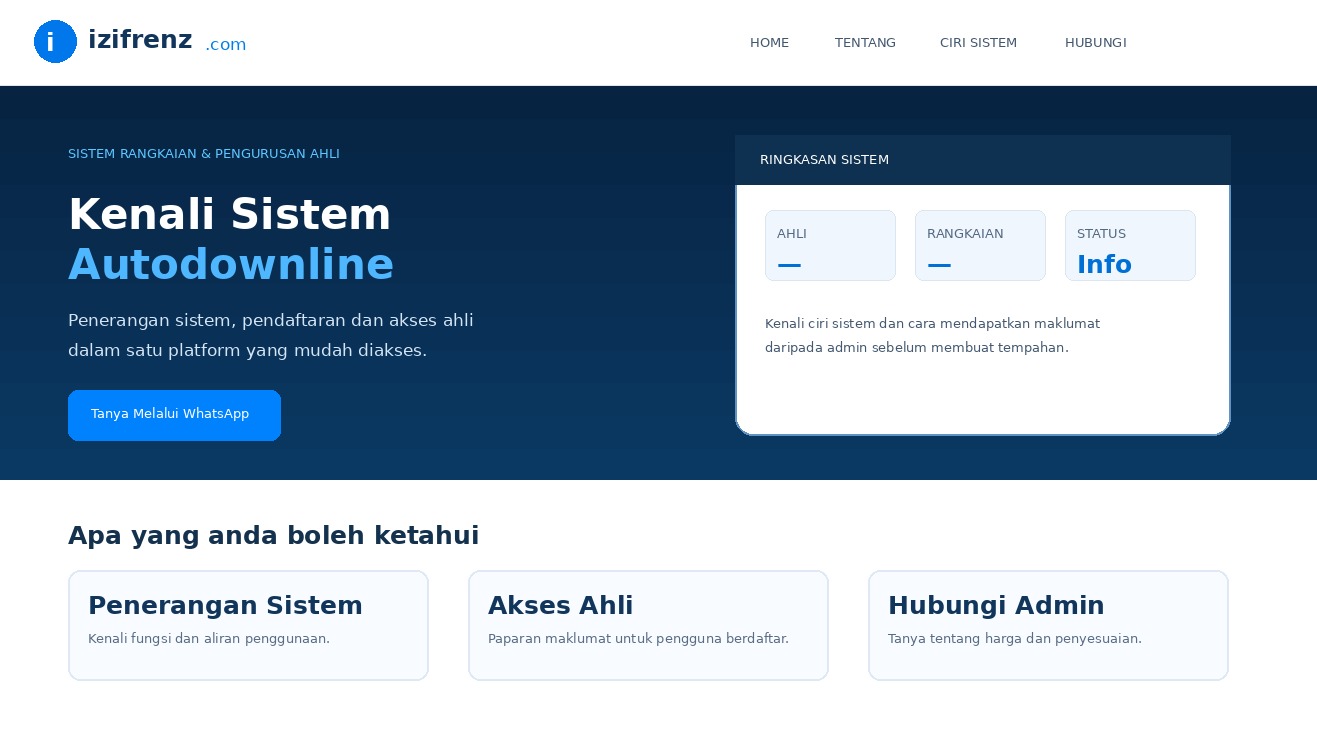1317x734 pixels.
Task: Click the izifrenz brand name
Action: pyautogui.click(x=140, y=40)
